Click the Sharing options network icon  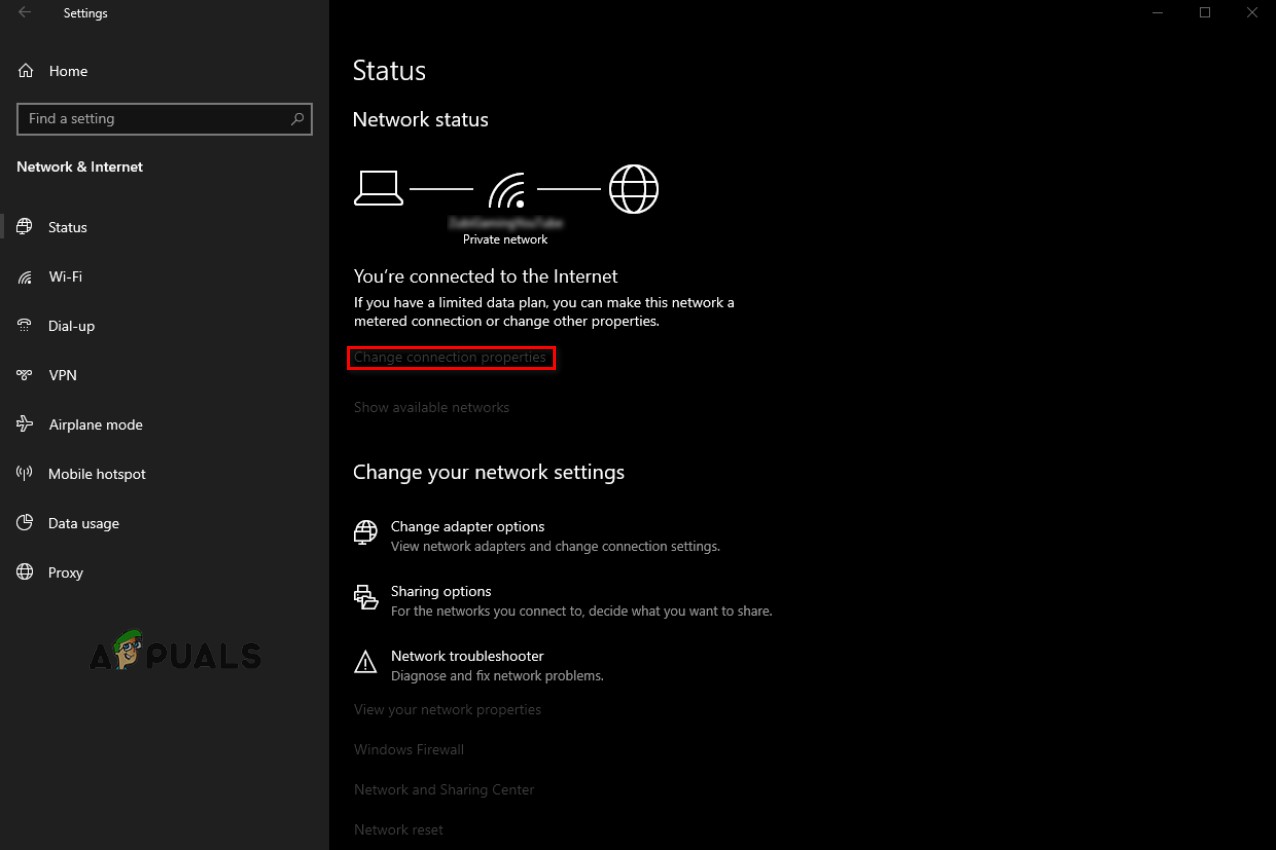pyautogui.click(x=365, y=597)
